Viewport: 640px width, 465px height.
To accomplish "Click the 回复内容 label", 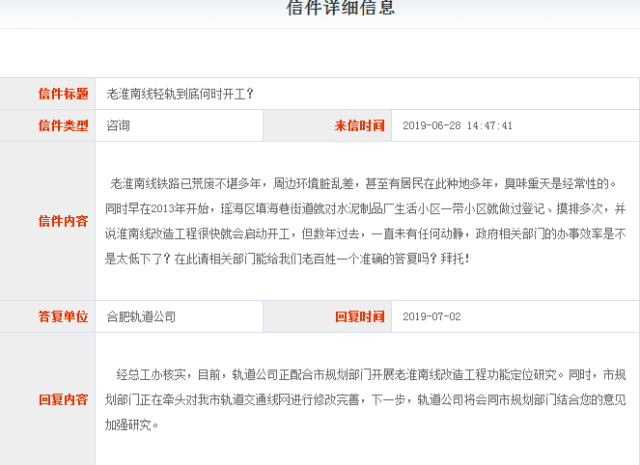I will click(63, 399).
